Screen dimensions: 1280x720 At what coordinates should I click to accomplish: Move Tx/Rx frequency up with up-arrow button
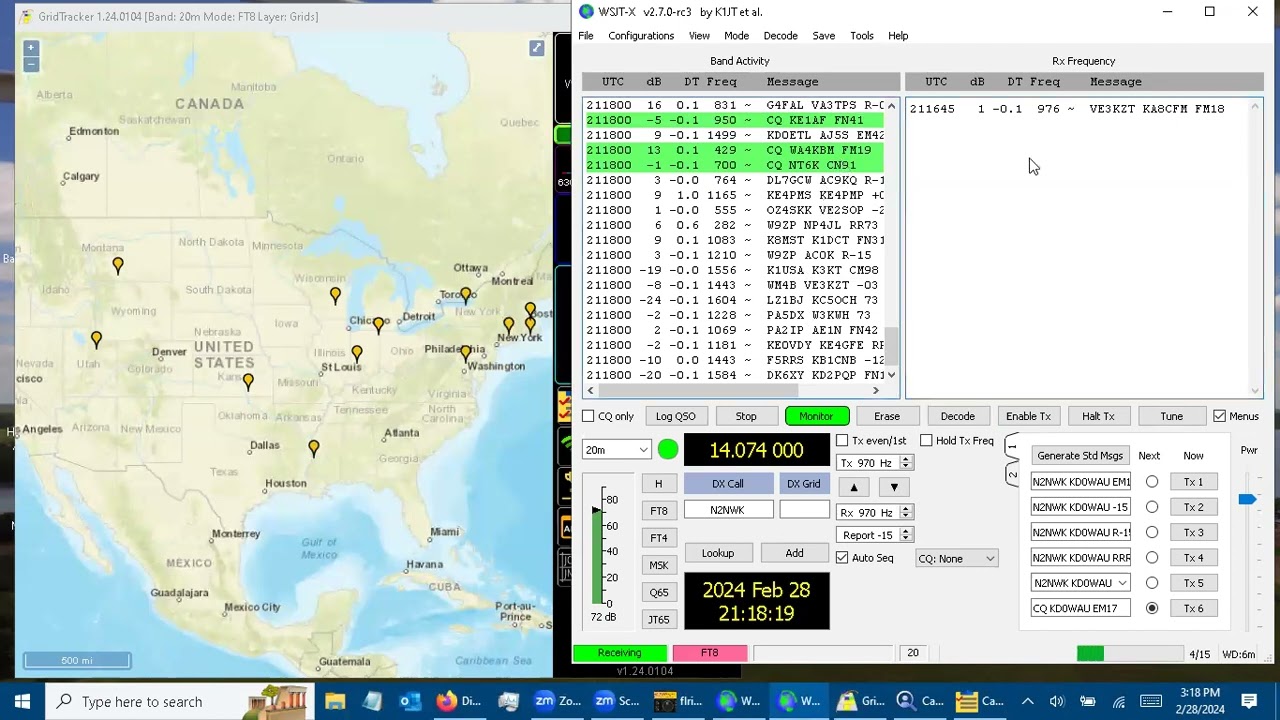point(854,487)
